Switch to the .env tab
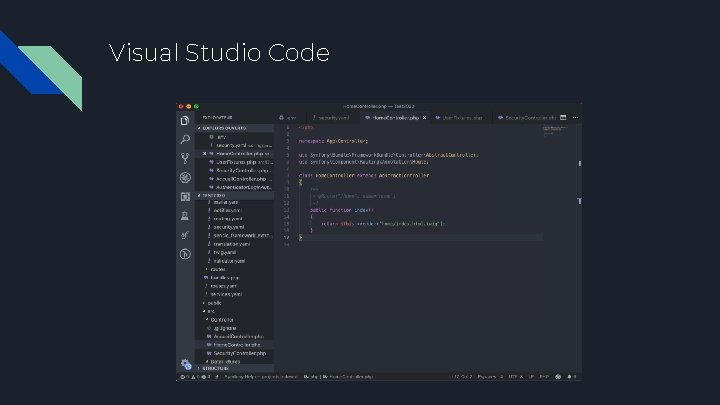 (x=288, y=118)
